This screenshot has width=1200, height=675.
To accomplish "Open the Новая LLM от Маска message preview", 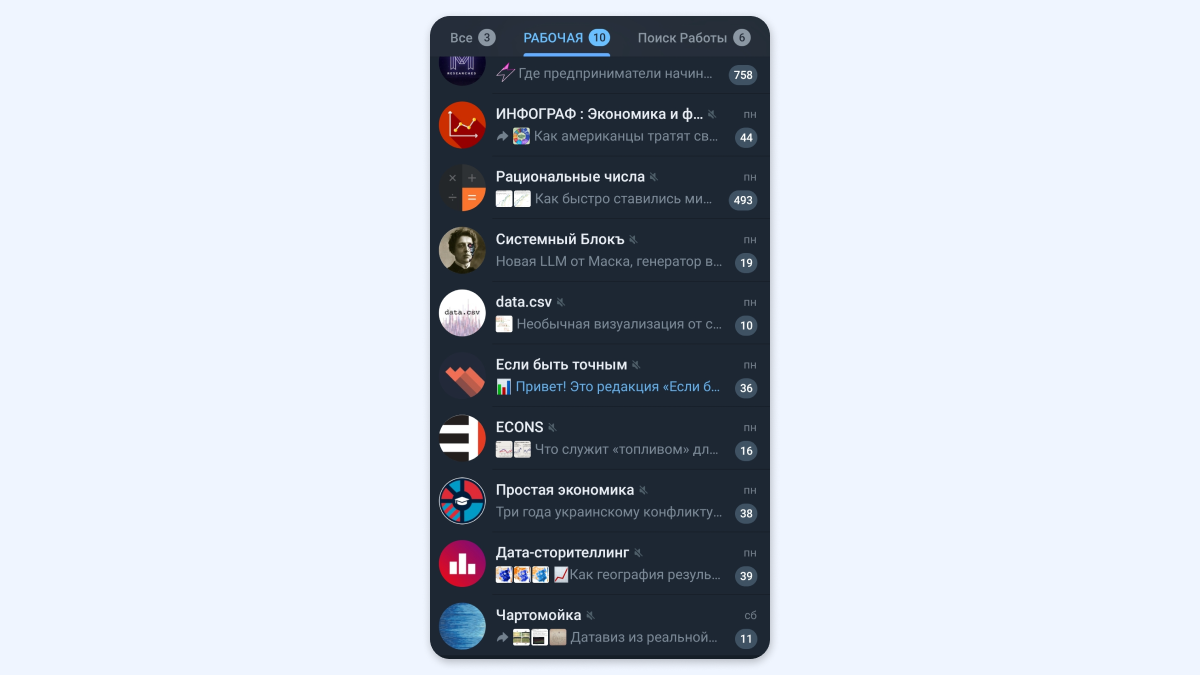I will tap(609, 262).
